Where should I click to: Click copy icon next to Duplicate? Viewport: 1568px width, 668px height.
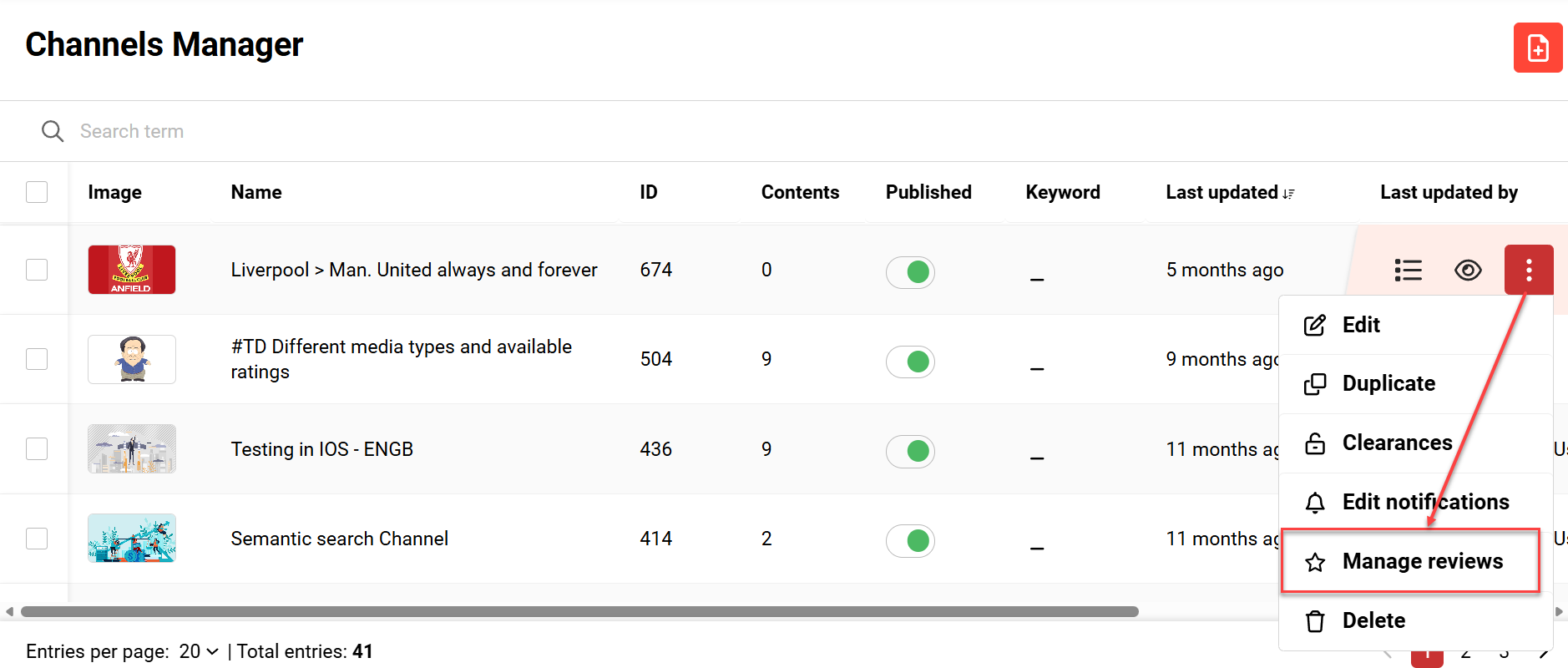[1315, 384]
